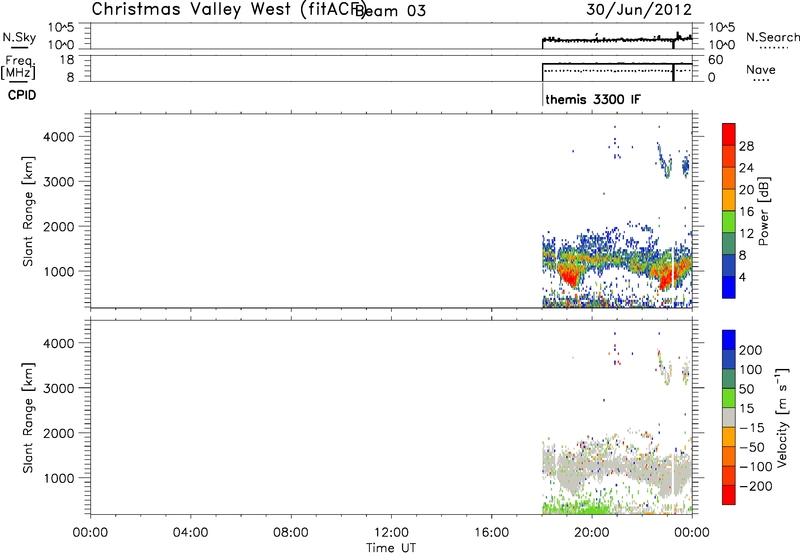Click the date '30/Jun/2012'
800x554 pixels.
click(639, 10)
